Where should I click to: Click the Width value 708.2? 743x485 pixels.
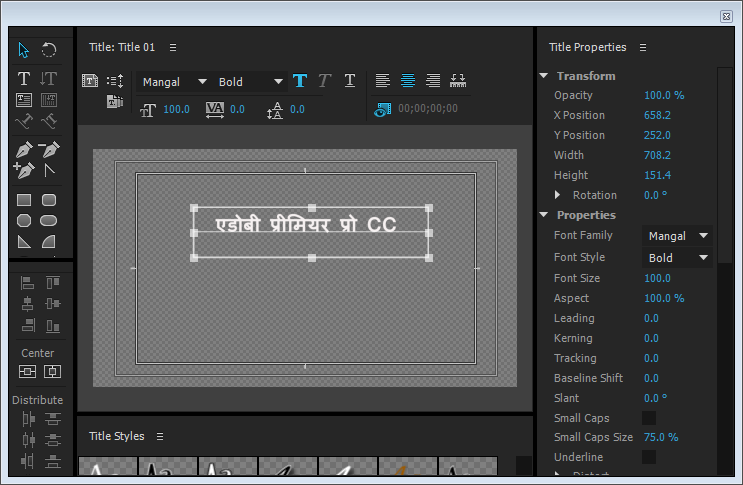coord(657,155)
